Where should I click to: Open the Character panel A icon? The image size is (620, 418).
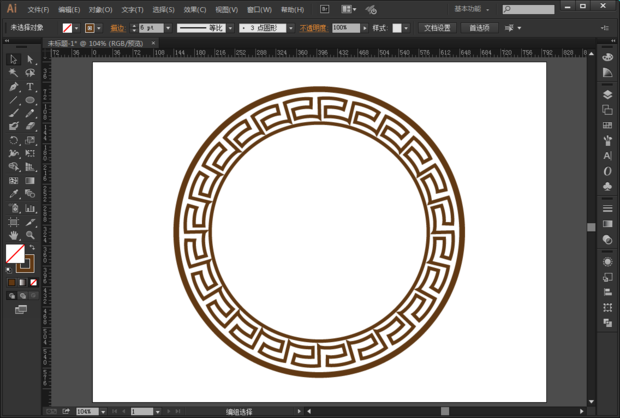click(x=608, y=156)
